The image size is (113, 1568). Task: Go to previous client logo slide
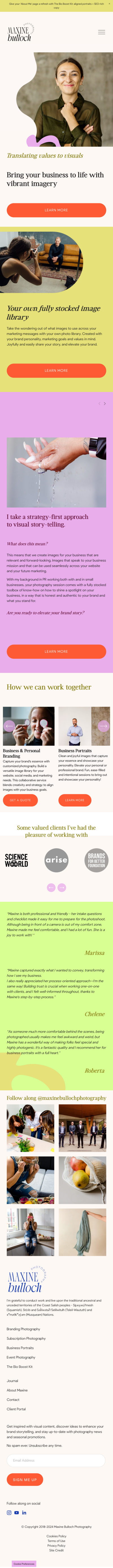[51, 888]
